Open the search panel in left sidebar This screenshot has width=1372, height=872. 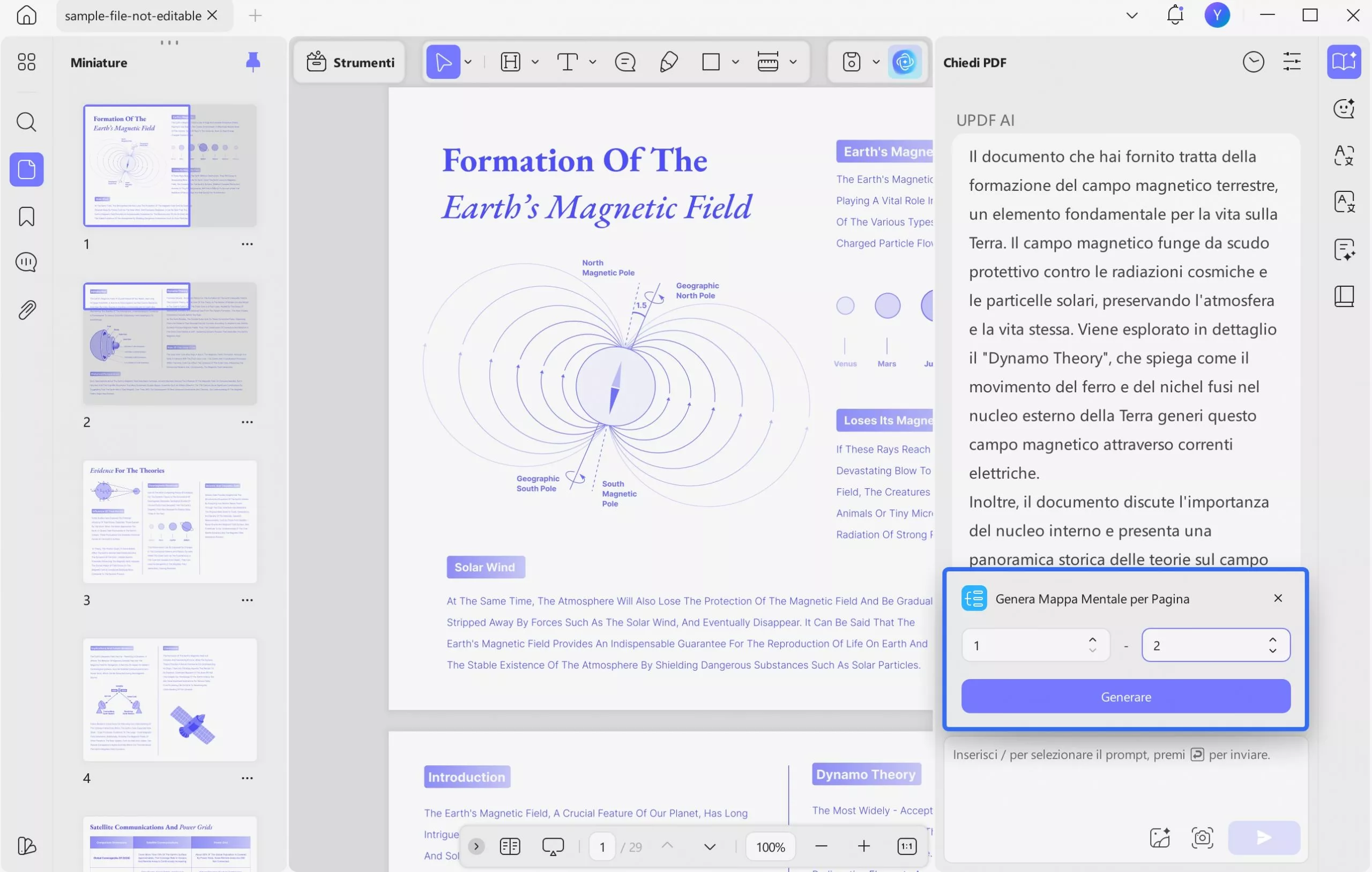click(26, 122)
